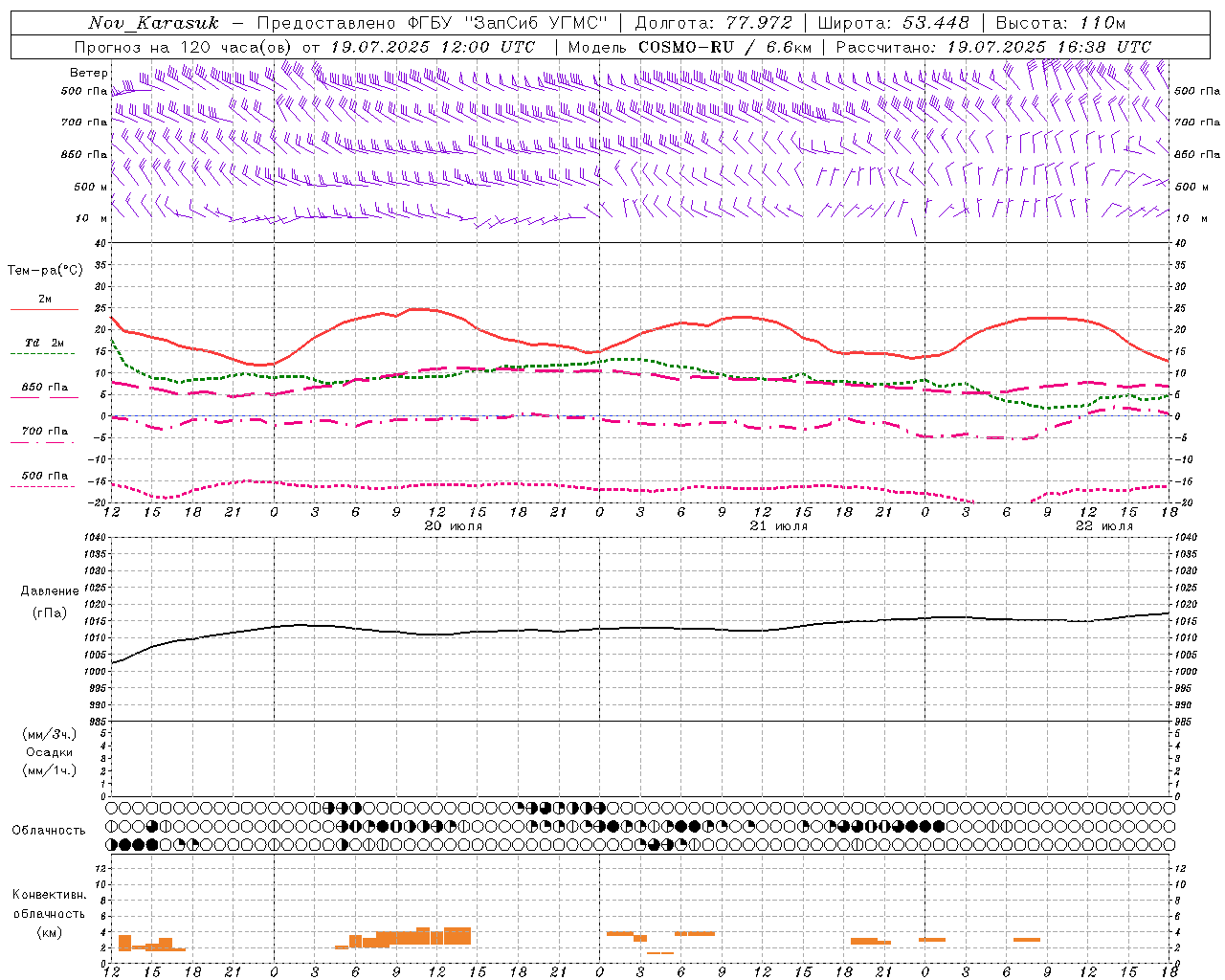The height and width of the screenshot is (980, 1225).
Task: Click the Ветер label above the wind rows
Action: click(x=88, y=73)
